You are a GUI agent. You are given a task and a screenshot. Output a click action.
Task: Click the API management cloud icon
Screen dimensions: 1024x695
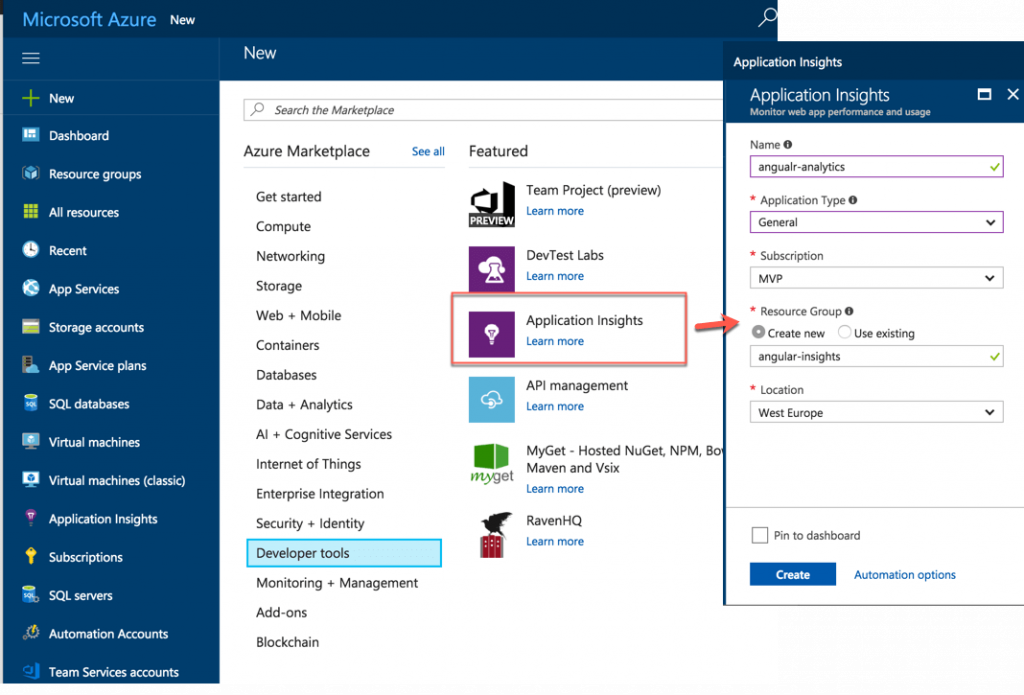[x=492, y=399]
